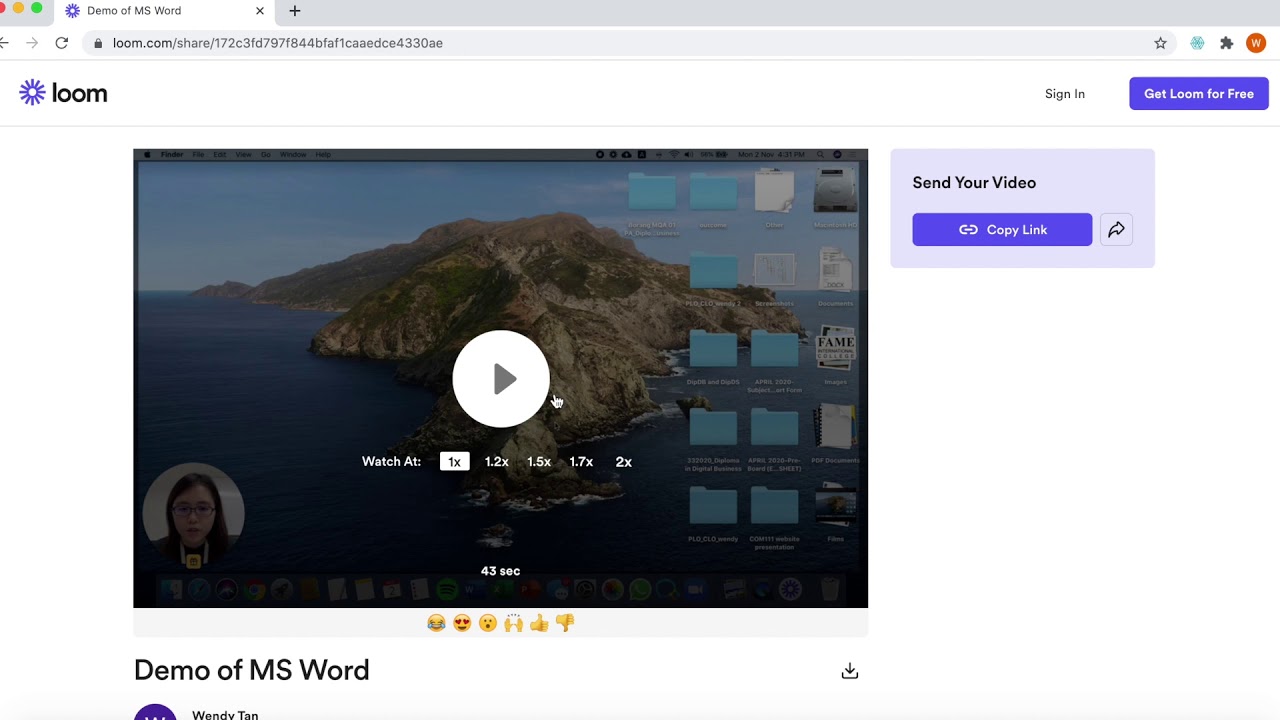Set playback speed to 1x
The width and height of the screenshot is (1280, 720).
tap(454, 462)
